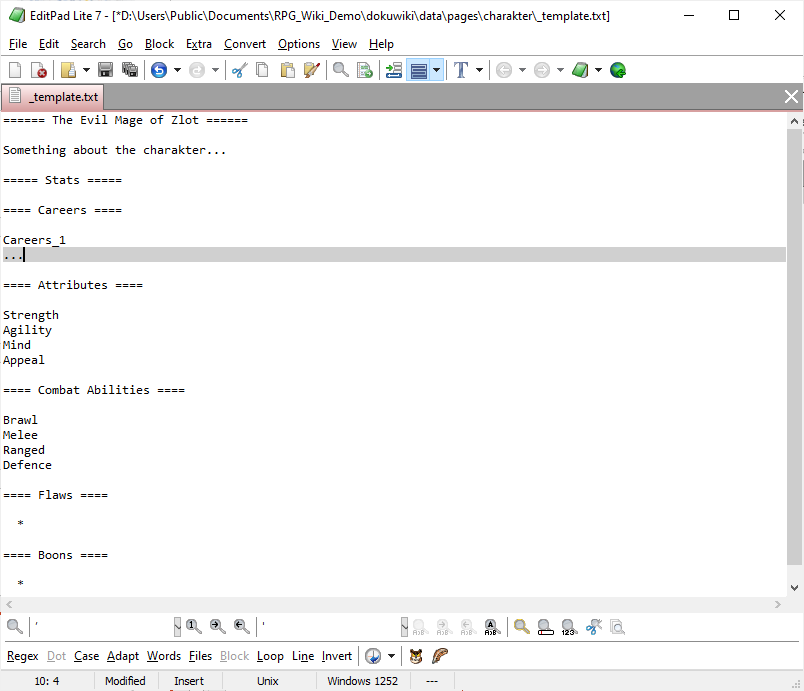Close the tab using the tab bar X
Screen dimensions: 804x691
pyautogui.click(x=791, y=96)
